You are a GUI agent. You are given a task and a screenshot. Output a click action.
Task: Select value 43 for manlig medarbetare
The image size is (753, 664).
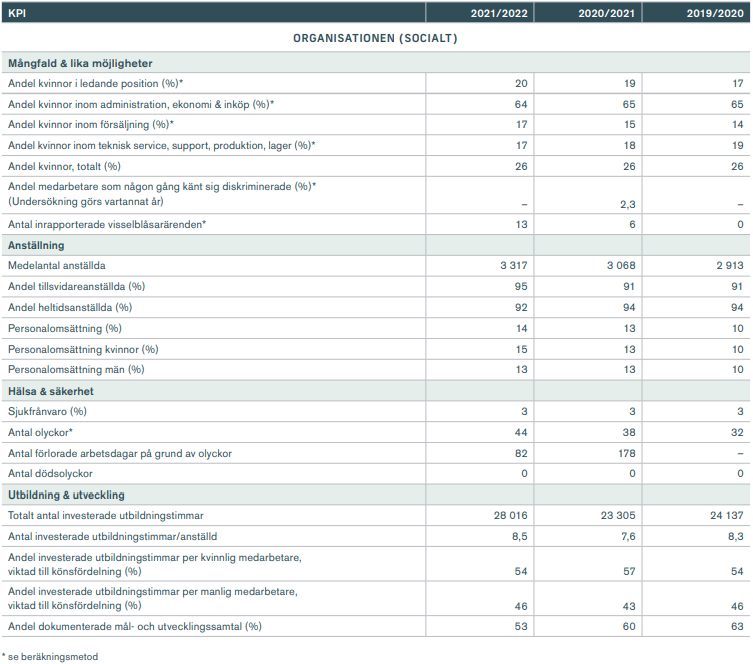629,607
